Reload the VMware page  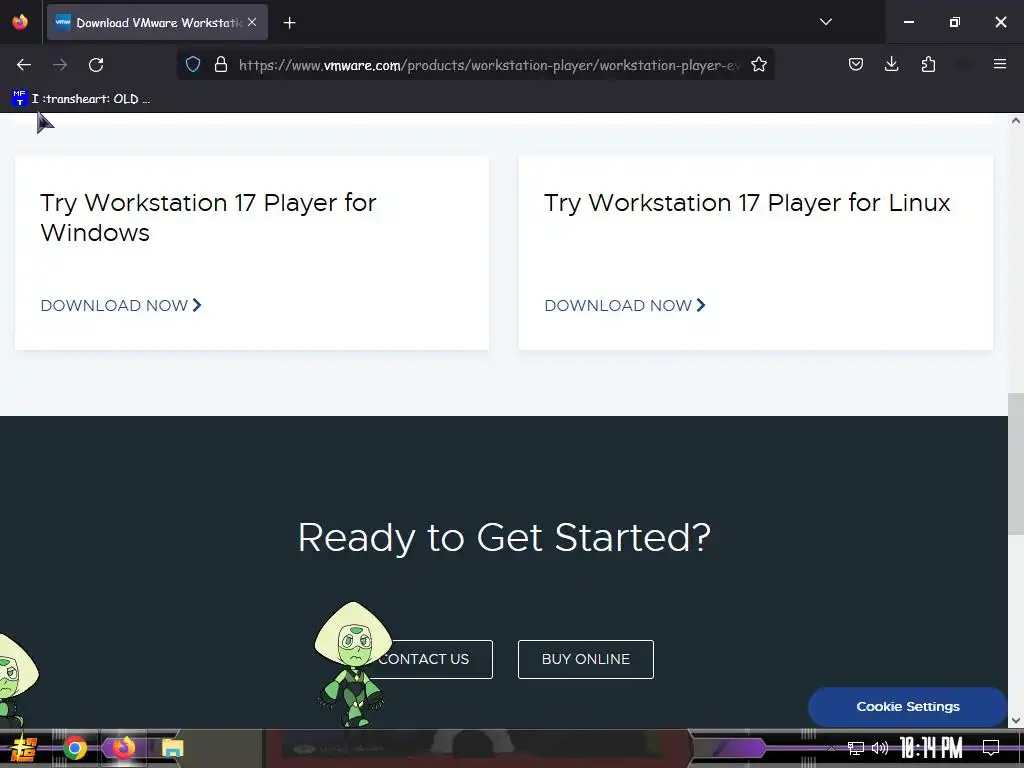click(x=96, y=65)
